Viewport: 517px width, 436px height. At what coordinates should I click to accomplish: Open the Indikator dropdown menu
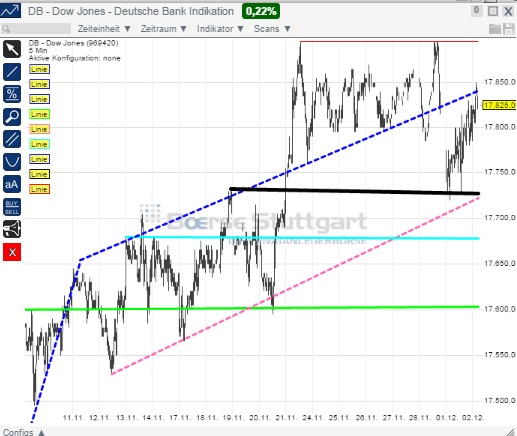220,29
